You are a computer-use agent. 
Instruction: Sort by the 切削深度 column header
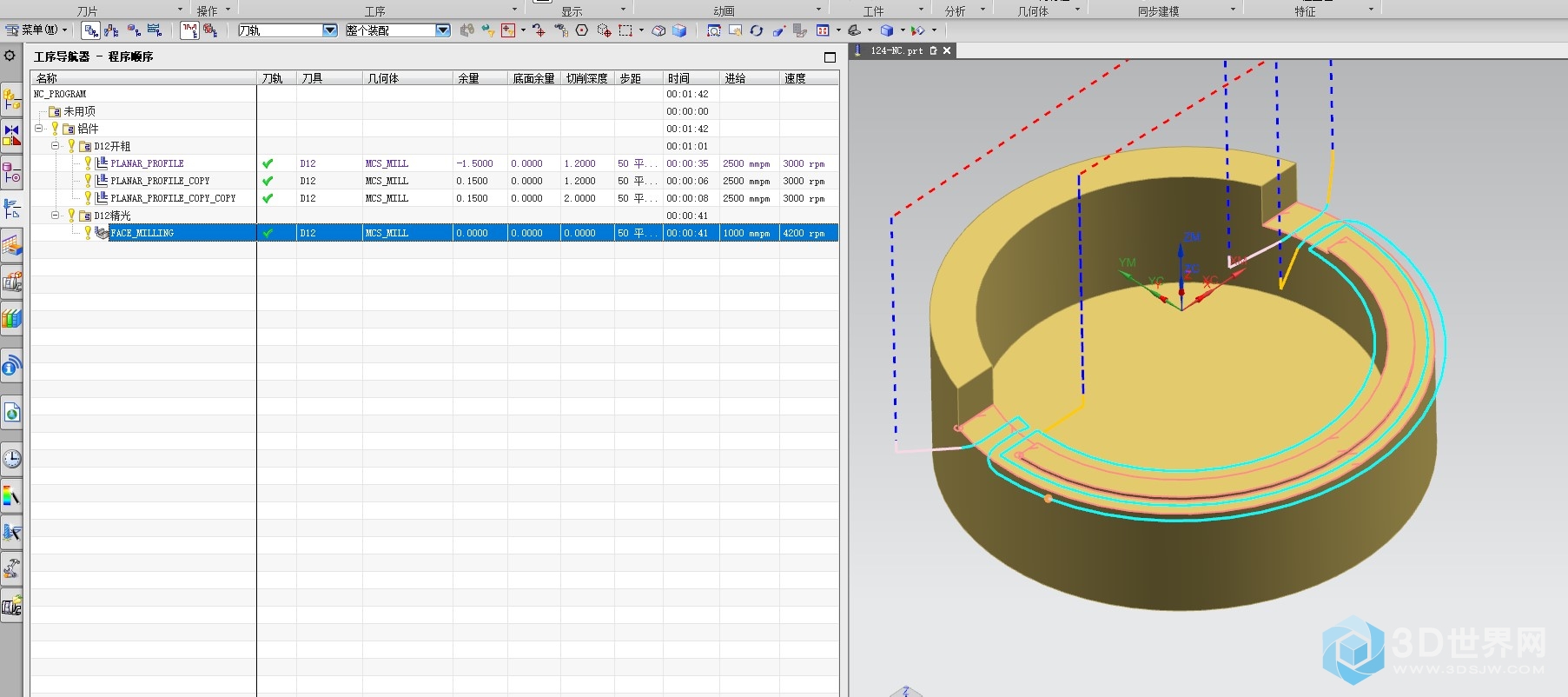pyautogui.click(x=587, y=78)
